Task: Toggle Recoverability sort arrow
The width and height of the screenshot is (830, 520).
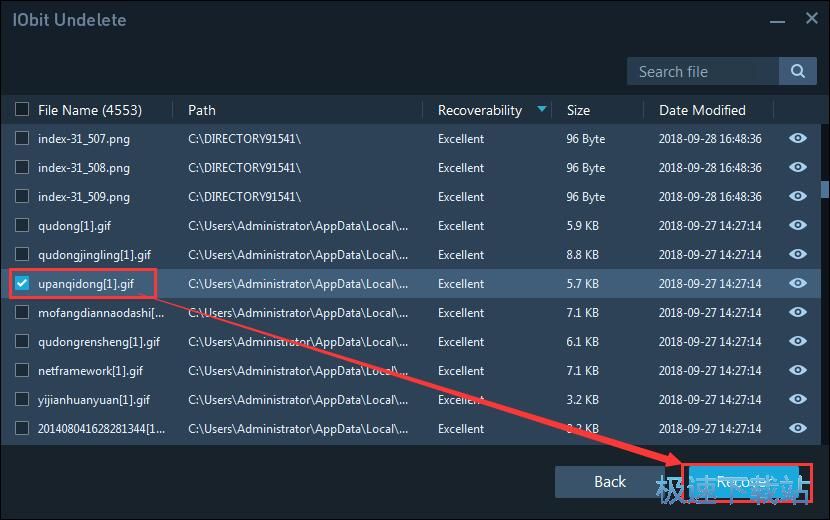Action: point(542,110)
